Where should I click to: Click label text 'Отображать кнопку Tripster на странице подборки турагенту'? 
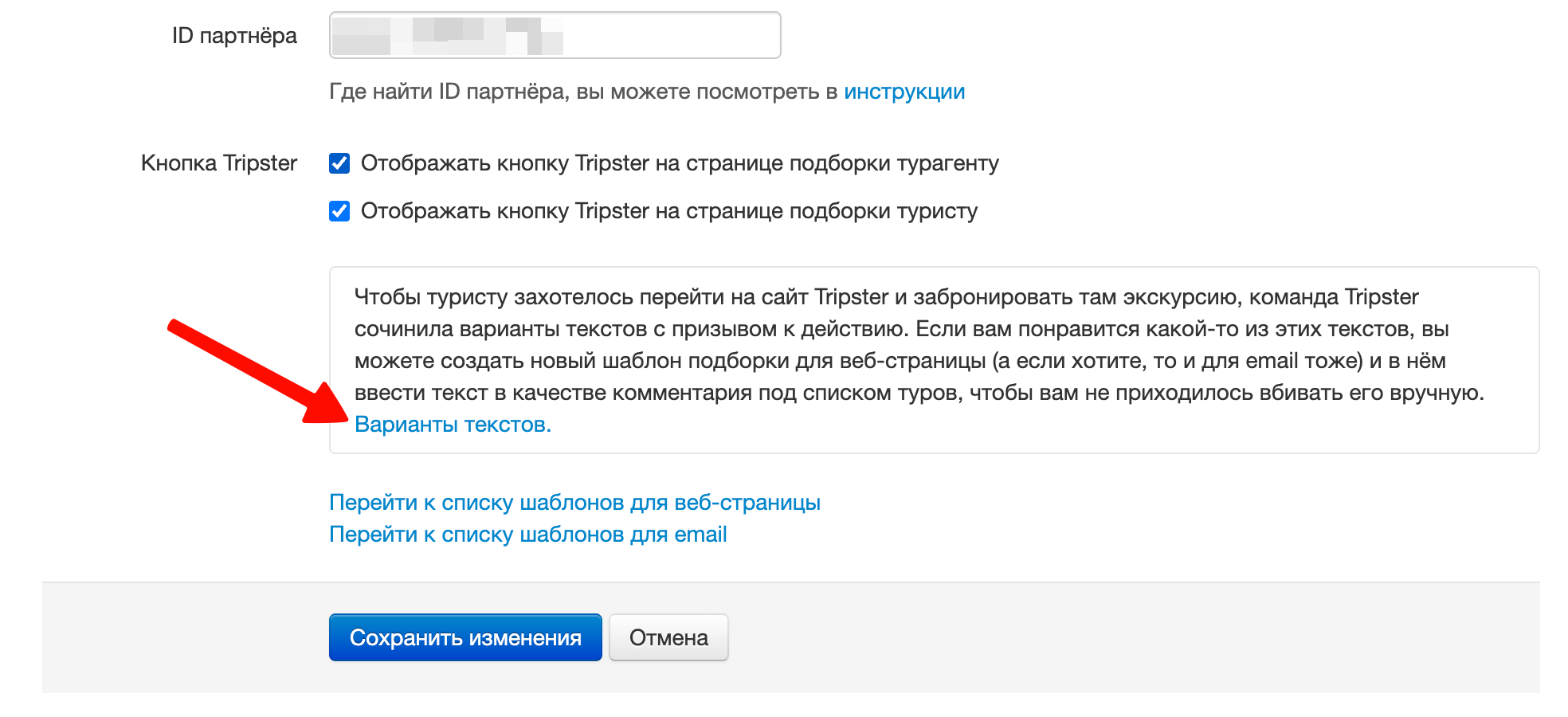pos(680,163)
